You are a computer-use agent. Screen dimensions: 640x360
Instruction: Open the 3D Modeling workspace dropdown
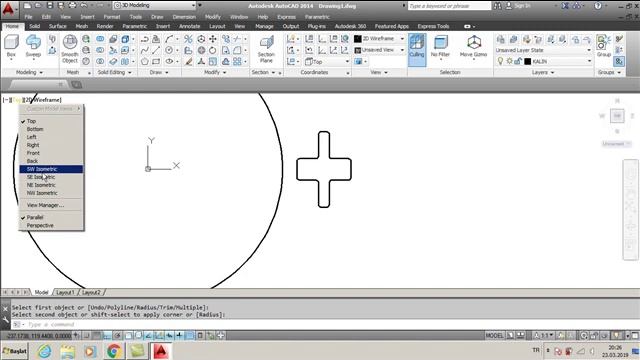click(x=155, y=5)
